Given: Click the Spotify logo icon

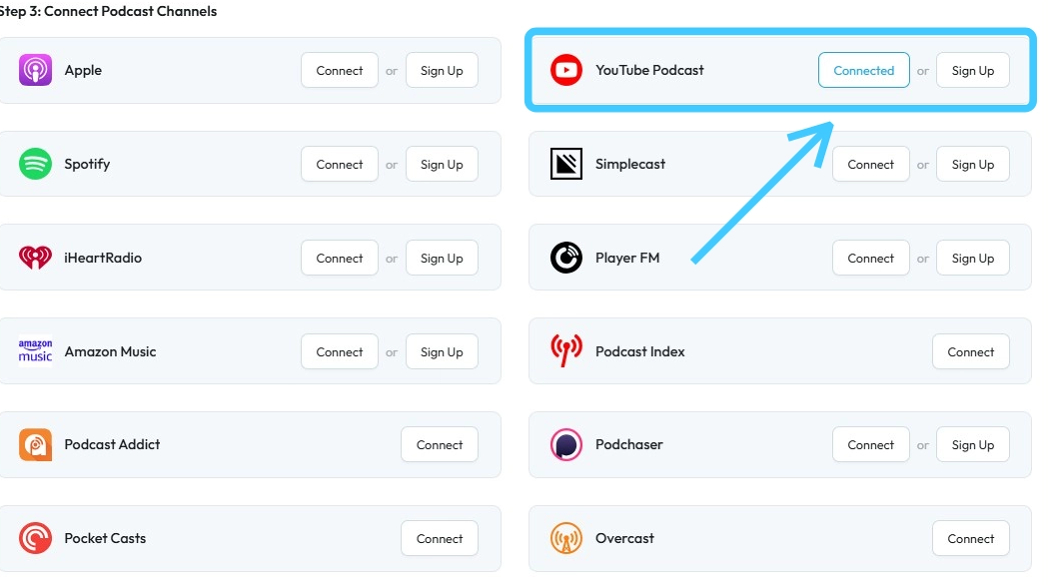Looking at the screenshot, I should tap(35, 164).
